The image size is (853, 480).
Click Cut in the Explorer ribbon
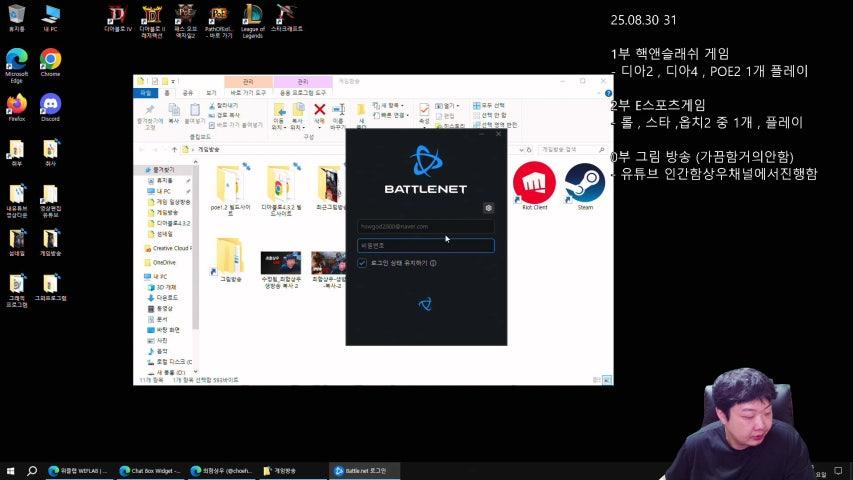coord(224,106)
